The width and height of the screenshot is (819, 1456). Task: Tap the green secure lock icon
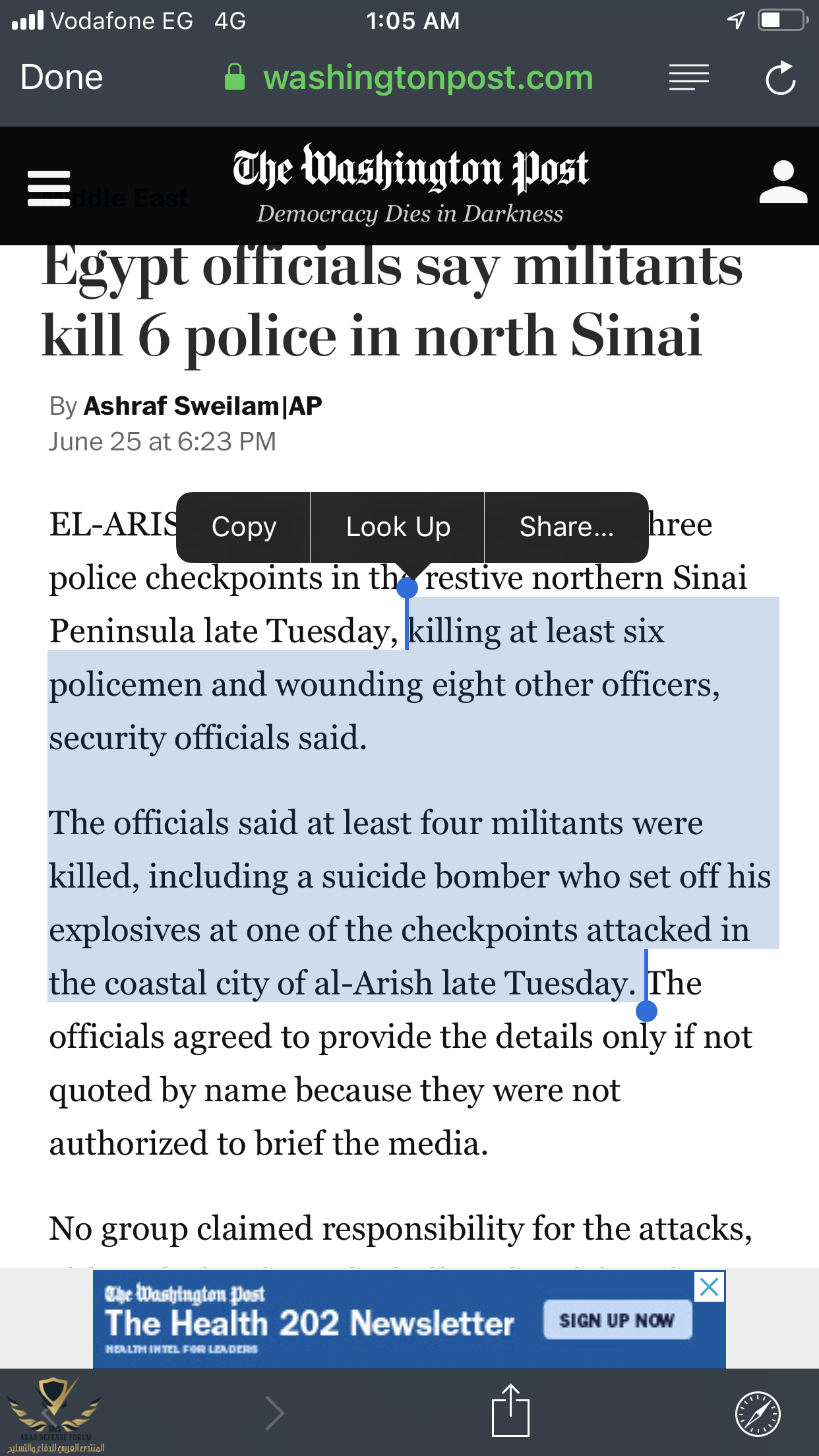[x=235, y=77]
